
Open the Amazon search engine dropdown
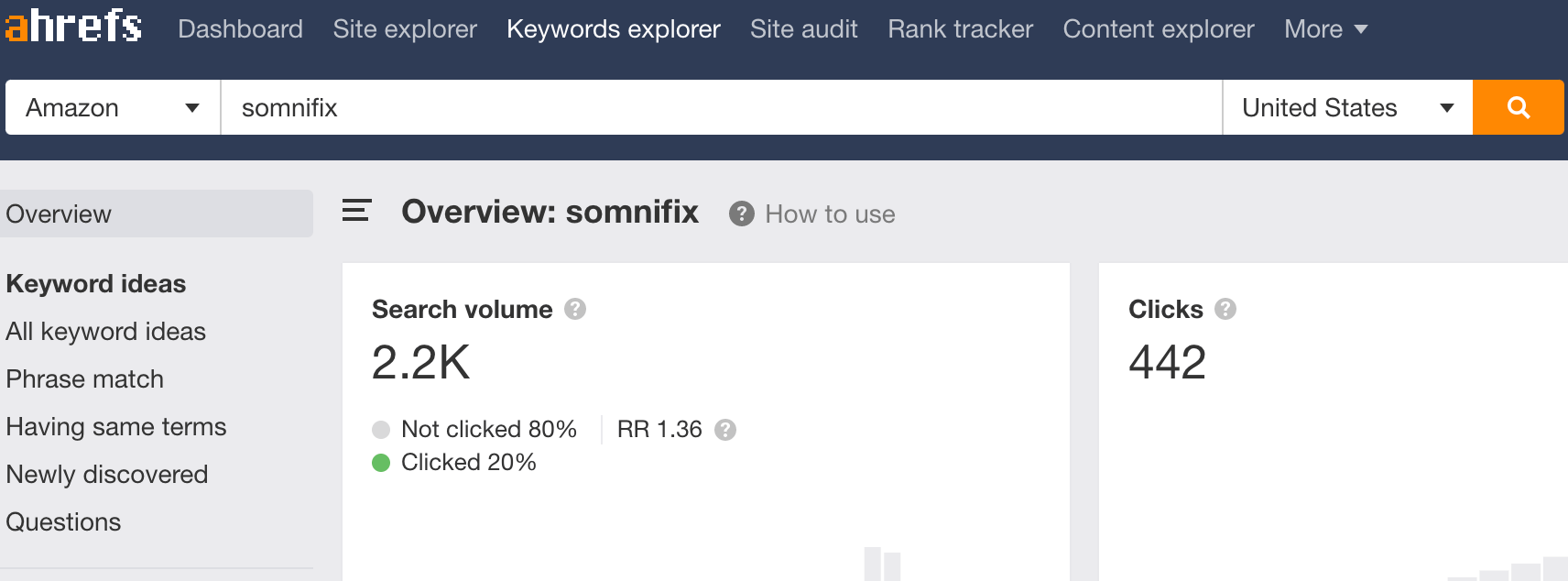(x=110, y=107)
